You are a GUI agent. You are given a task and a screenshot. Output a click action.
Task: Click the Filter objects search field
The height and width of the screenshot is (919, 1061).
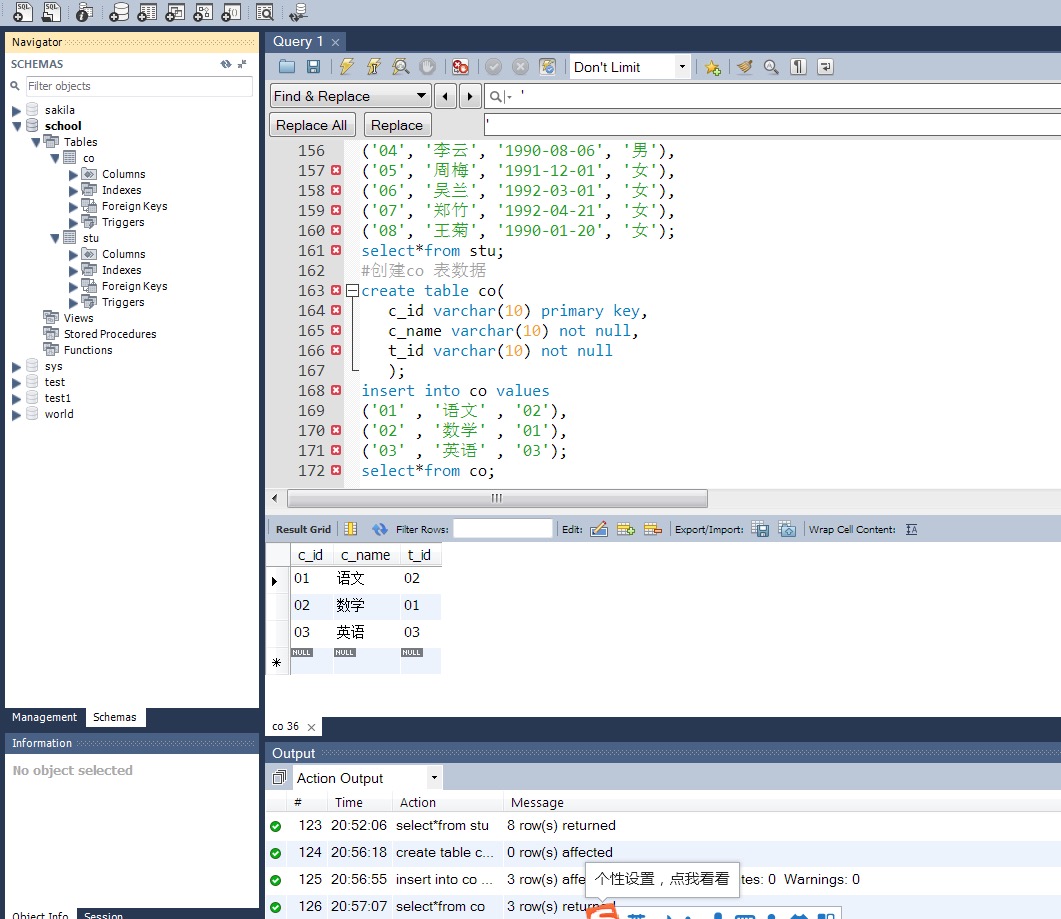tap(138, 86)
